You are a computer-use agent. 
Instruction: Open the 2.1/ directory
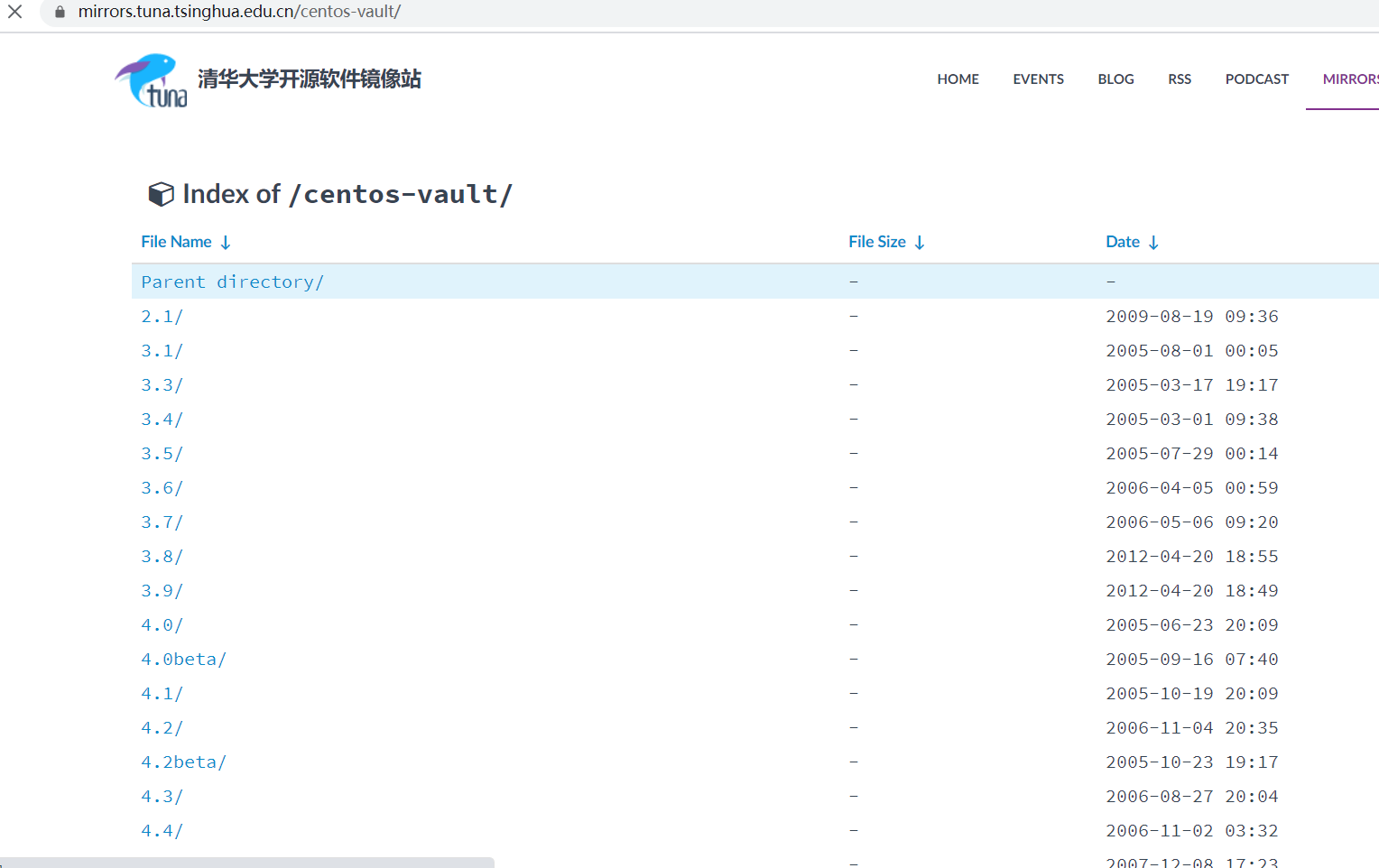coord(162,317)
